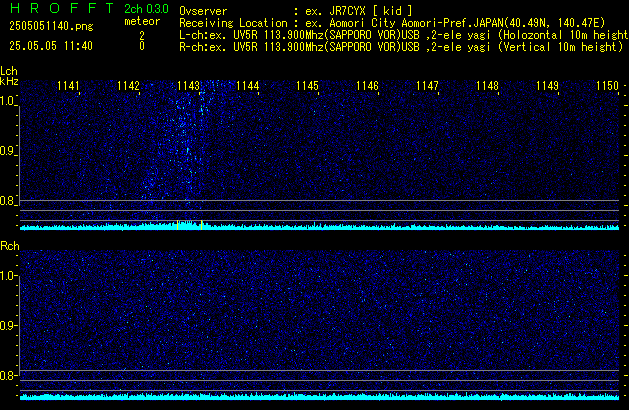
Task: Click the Lch 0.8 frequency label
Action: (x=8, y=201)
